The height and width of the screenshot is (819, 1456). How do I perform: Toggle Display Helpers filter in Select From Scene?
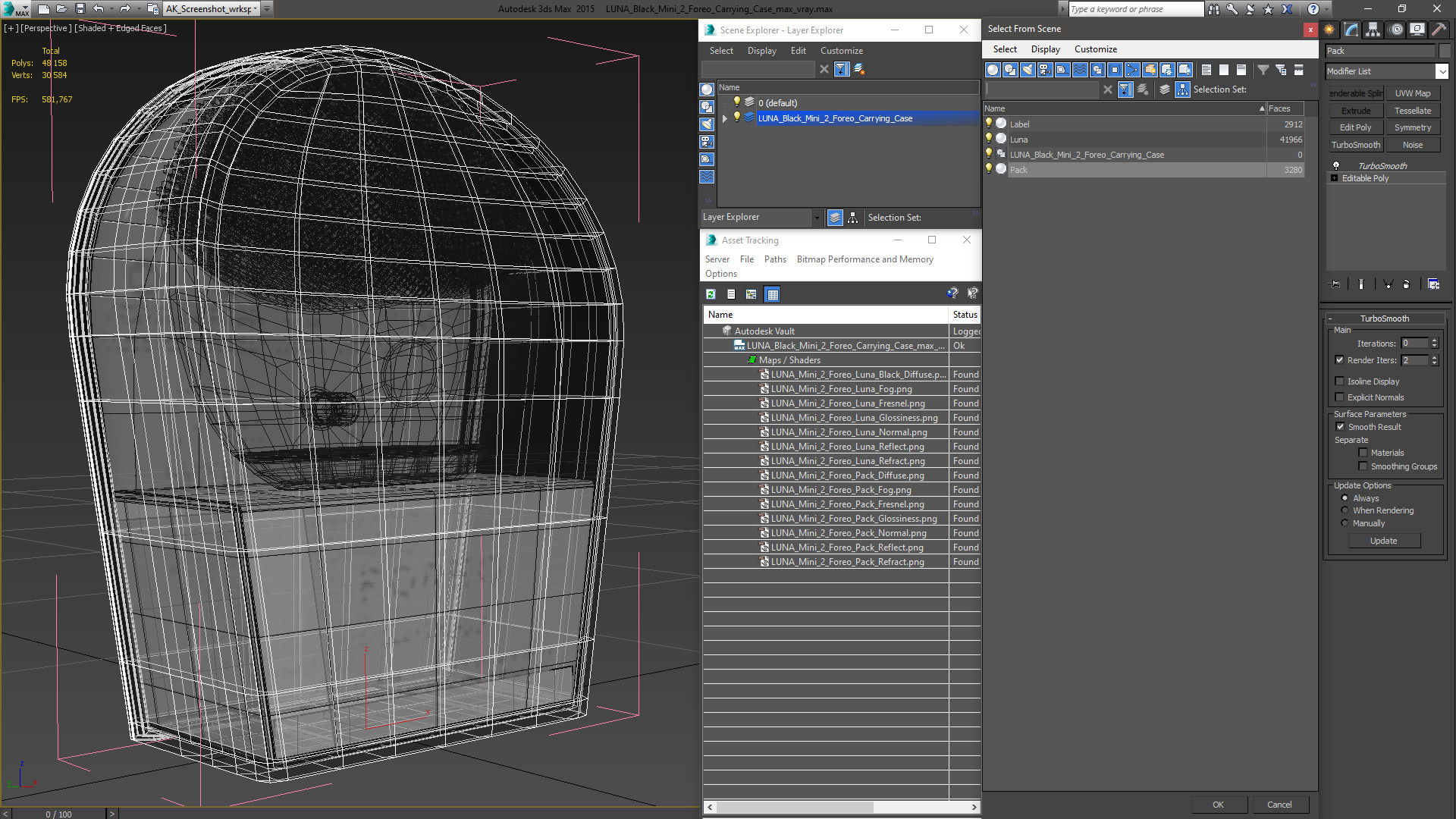point(1062,70)
